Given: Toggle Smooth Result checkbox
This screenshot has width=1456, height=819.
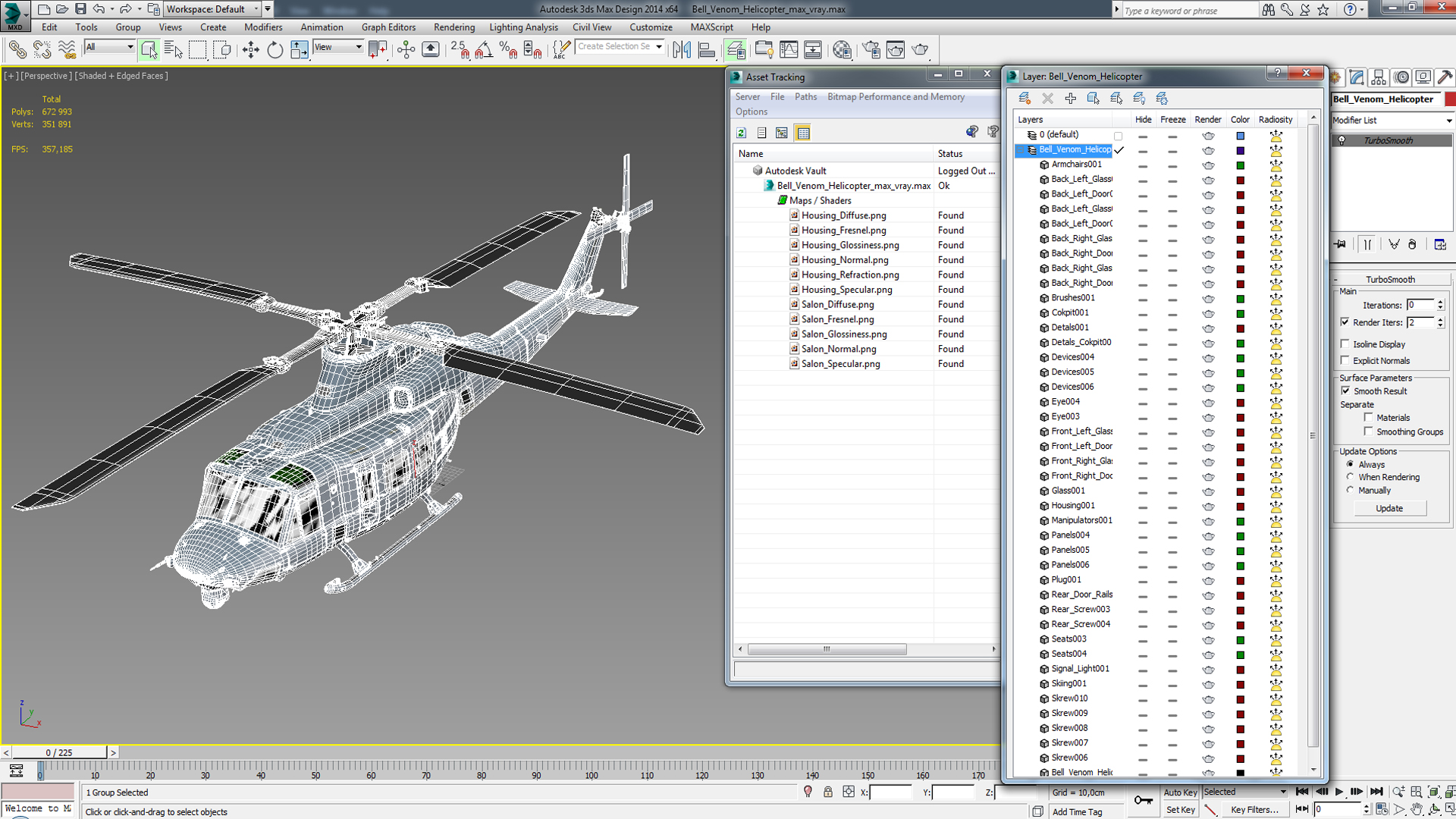Looking at the screenshot, I should pos(1345,391).
